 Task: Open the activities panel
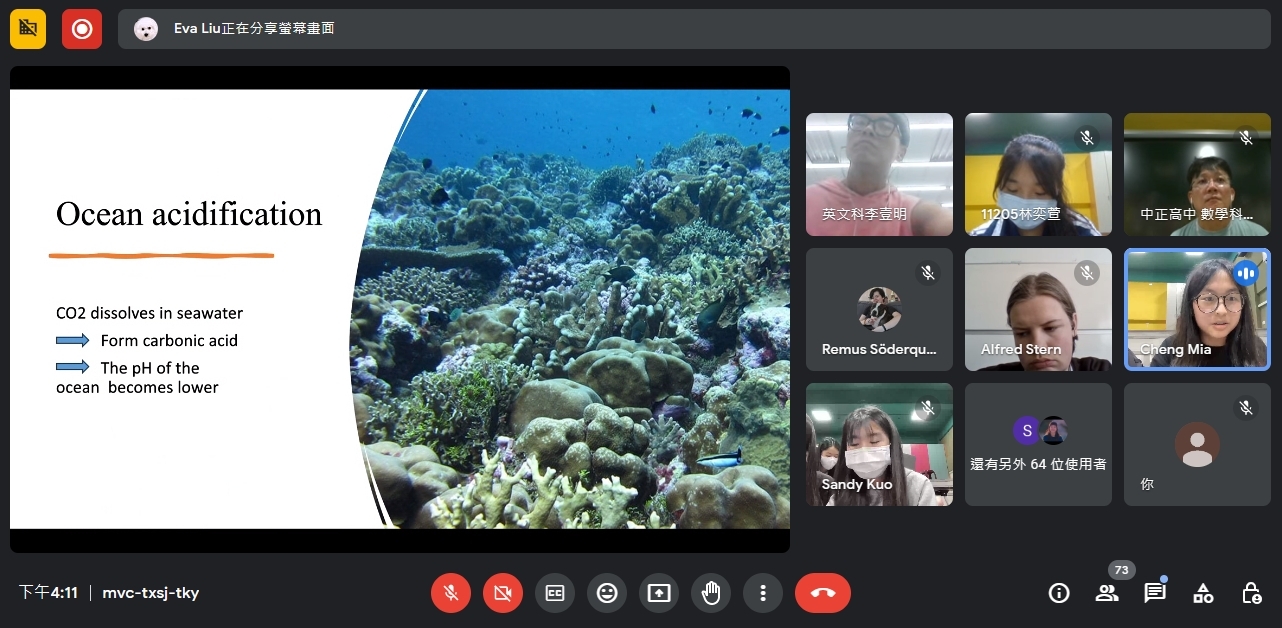click(x=1203, y=593)
